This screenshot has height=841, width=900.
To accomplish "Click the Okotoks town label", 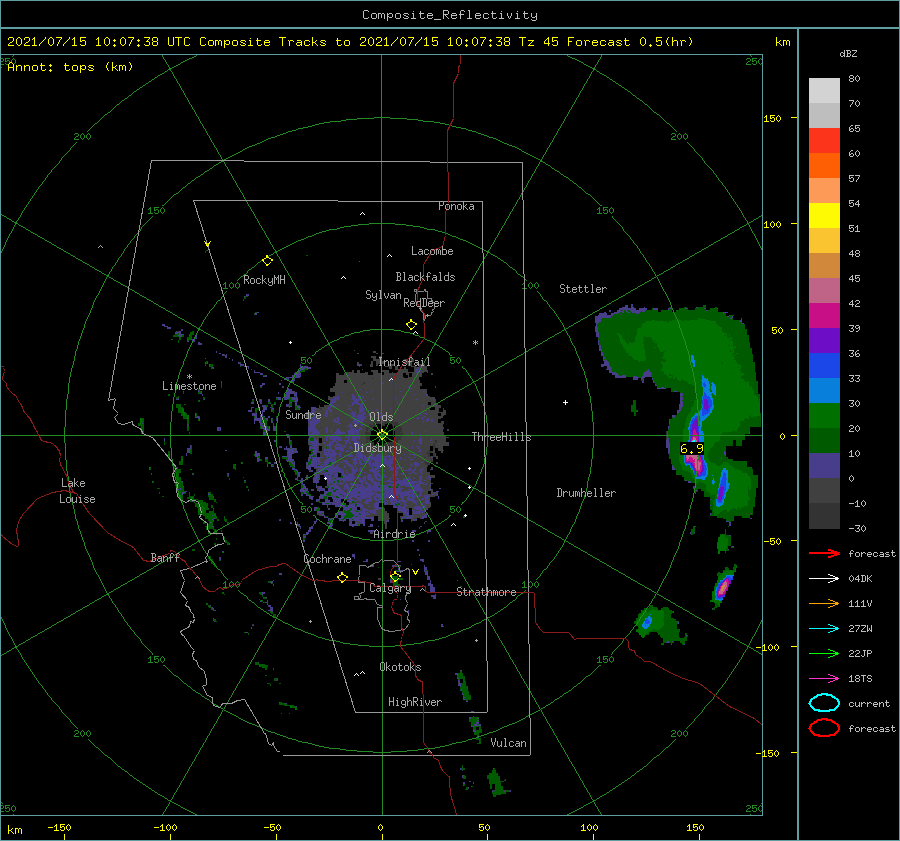I will point(400,667).
